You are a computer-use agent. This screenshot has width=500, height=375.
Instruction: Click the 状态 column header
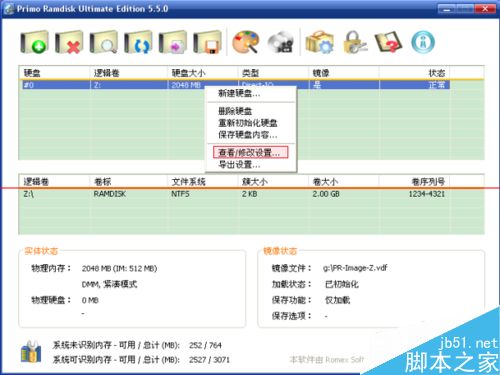(x=414, y=73)
